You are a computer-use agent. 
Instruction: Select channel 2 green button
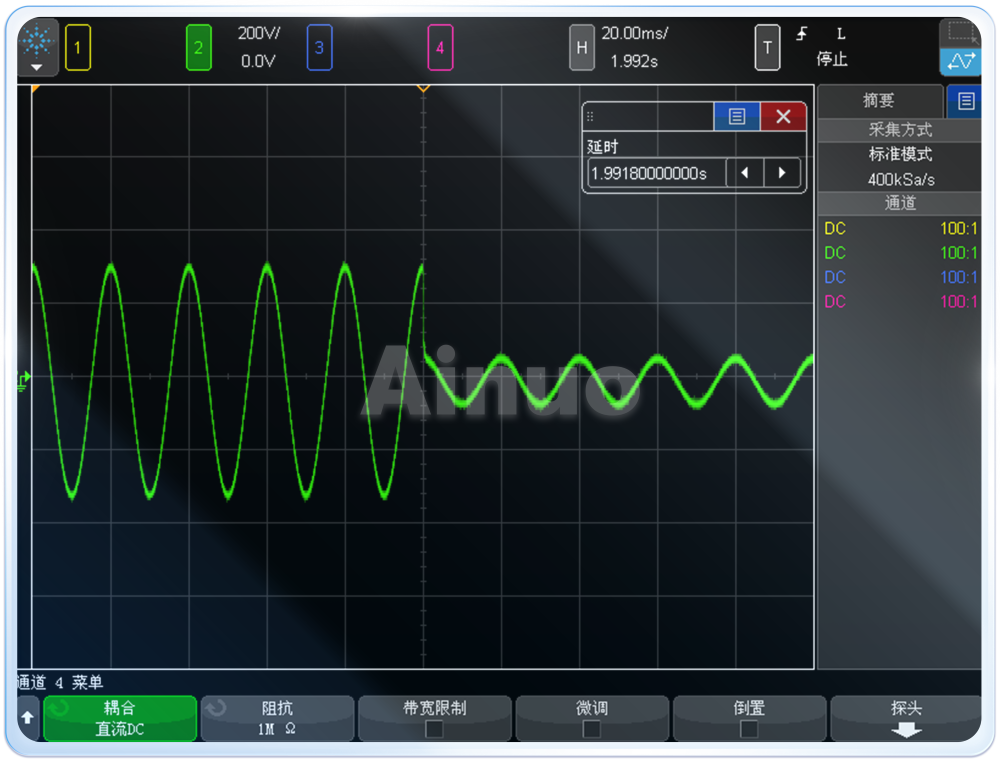pos(198,47)
